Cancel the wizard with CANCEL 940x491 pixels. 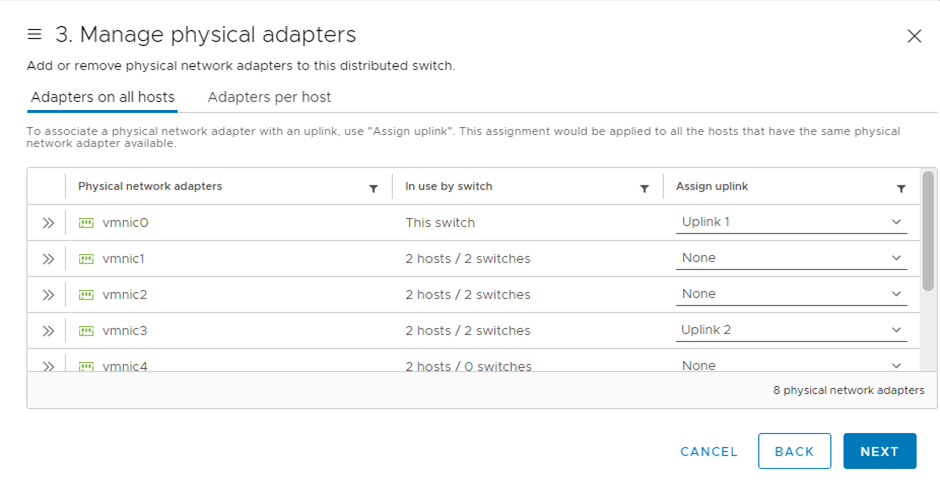(709, 452)
